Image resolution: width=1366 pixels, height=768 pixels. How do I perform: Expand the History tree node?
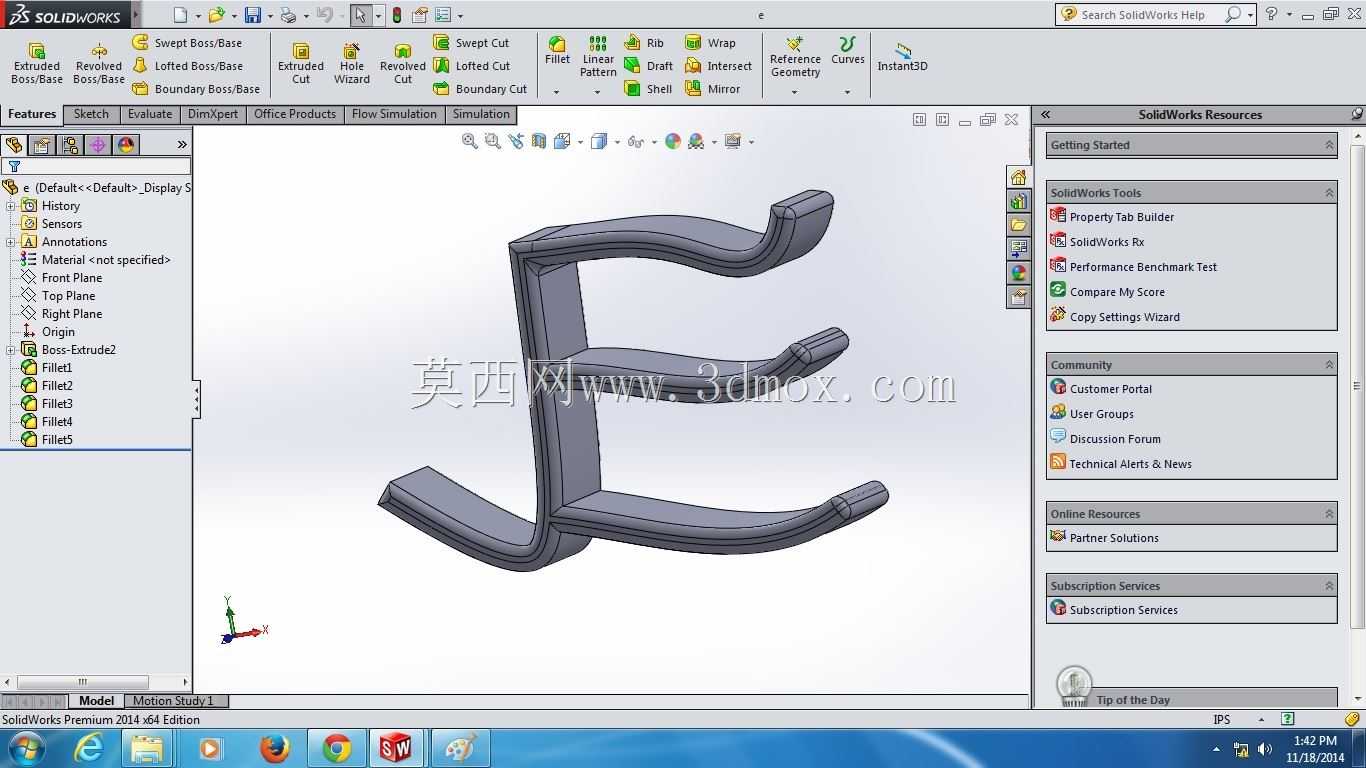coord(10,206)
